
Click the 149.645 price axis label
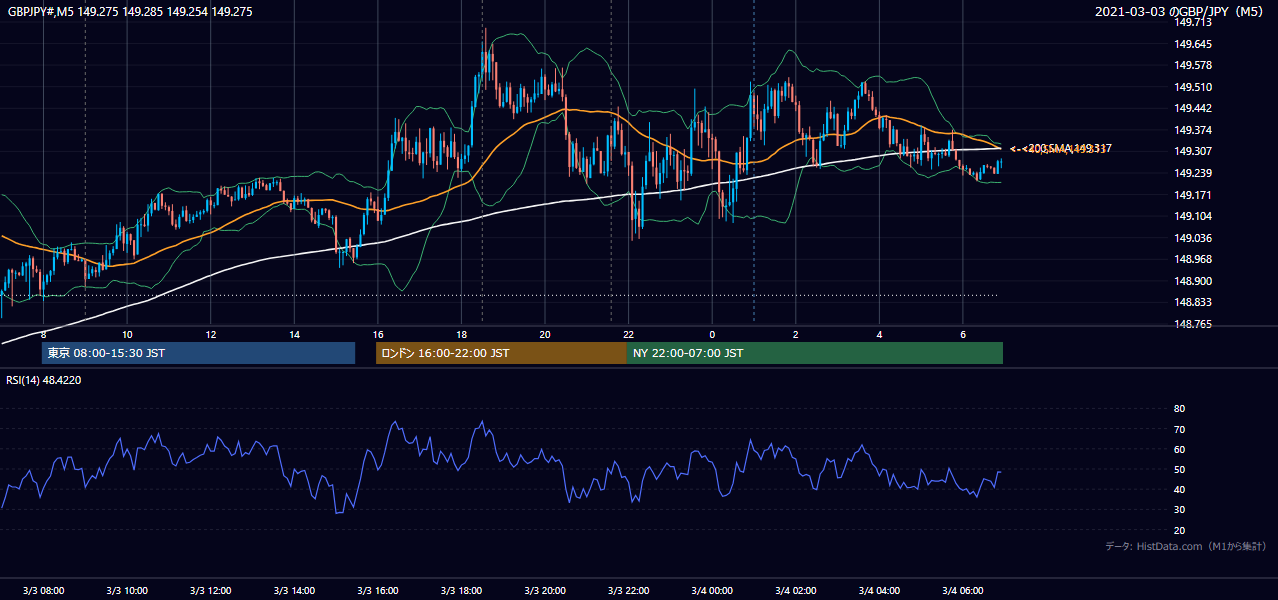click(1193, 44)
